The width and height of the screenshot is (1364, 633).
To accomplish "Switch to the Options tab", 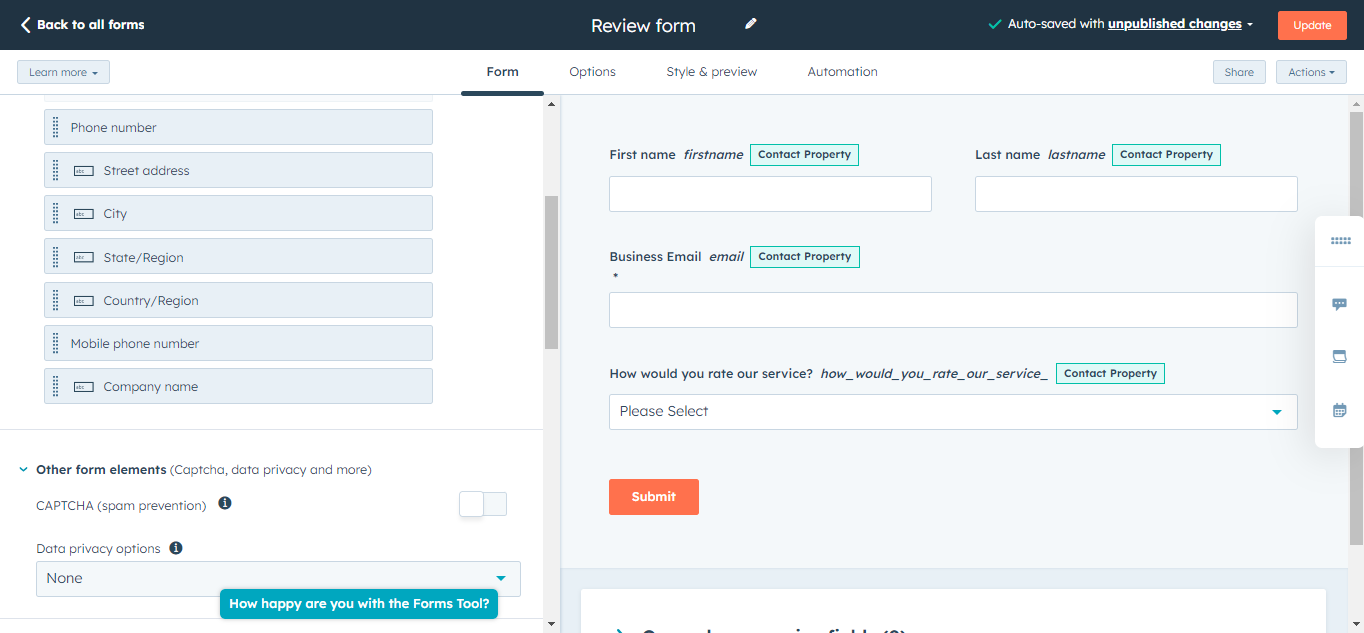I will tap(592, 71).
